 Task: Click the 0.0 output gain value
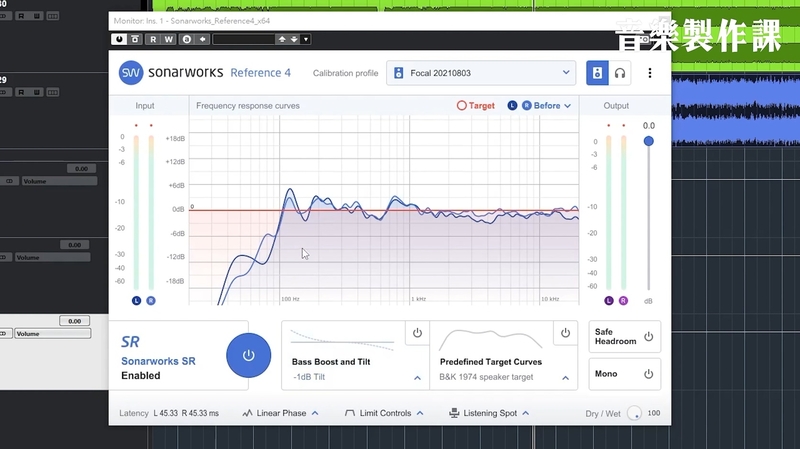tap(648, 126)
